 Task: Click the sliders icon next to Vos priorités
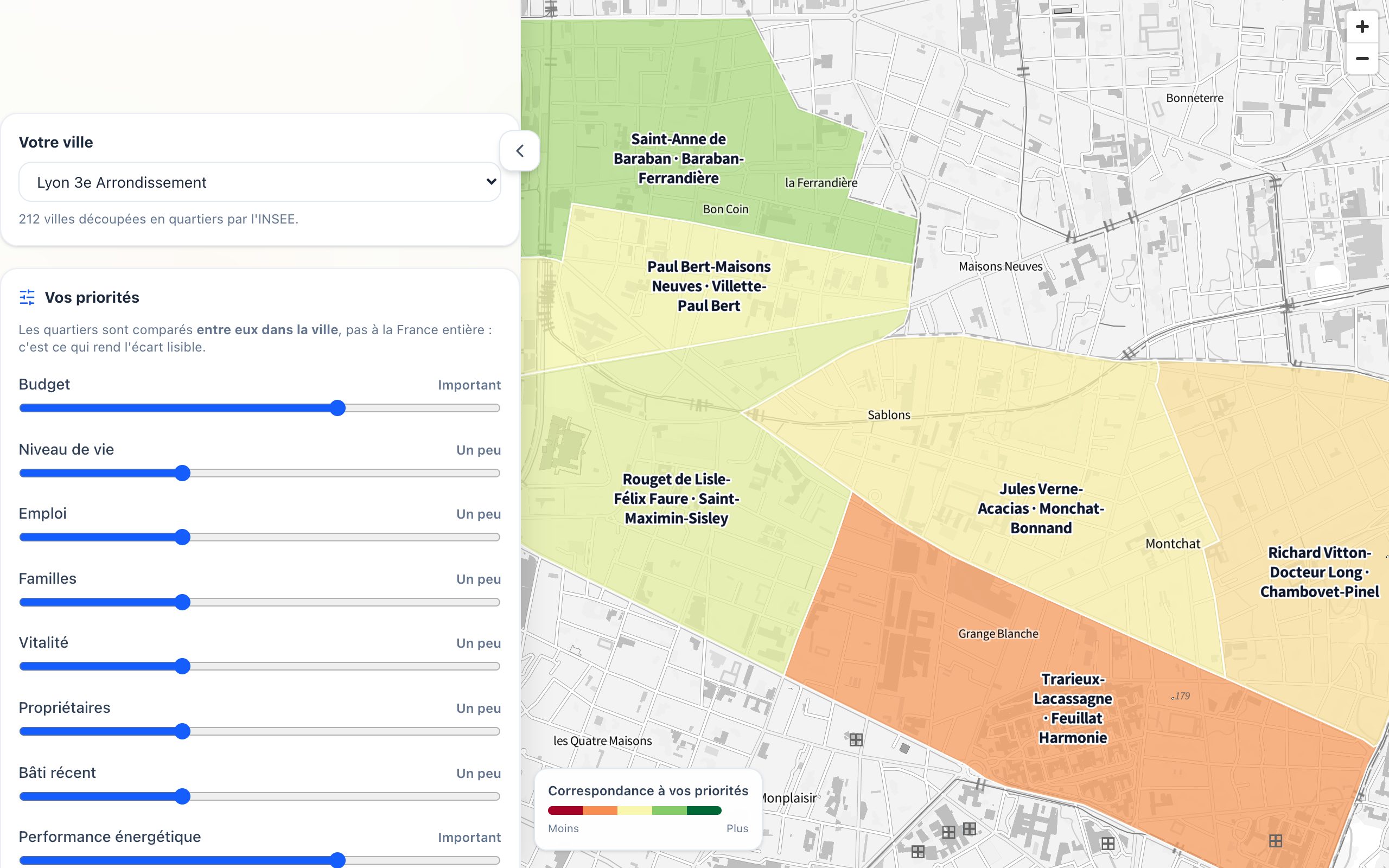pos(27,297)
